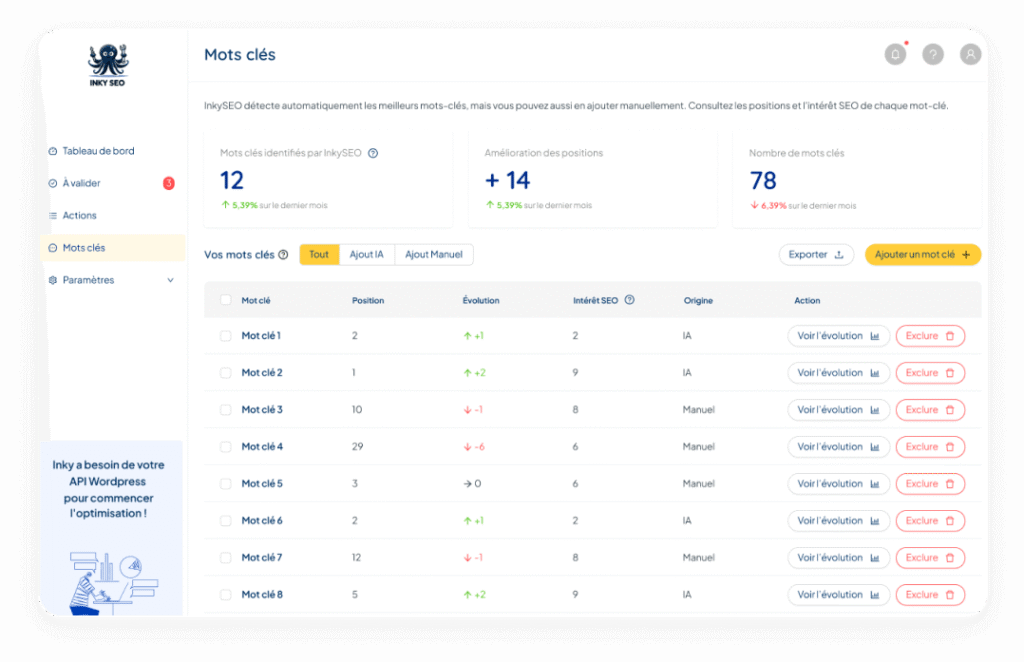
Task: Click Voir l'évolution for Mot clé 3
Action: point(838,410)
